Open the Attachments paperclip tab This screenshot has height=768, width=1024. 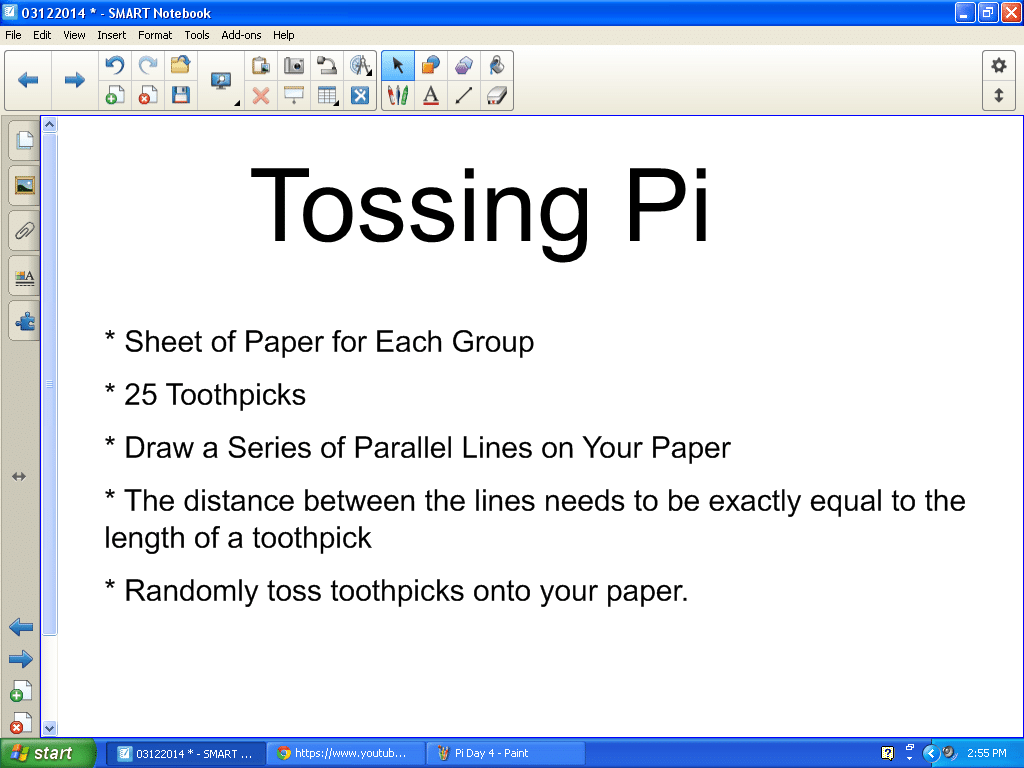point(24,231)
